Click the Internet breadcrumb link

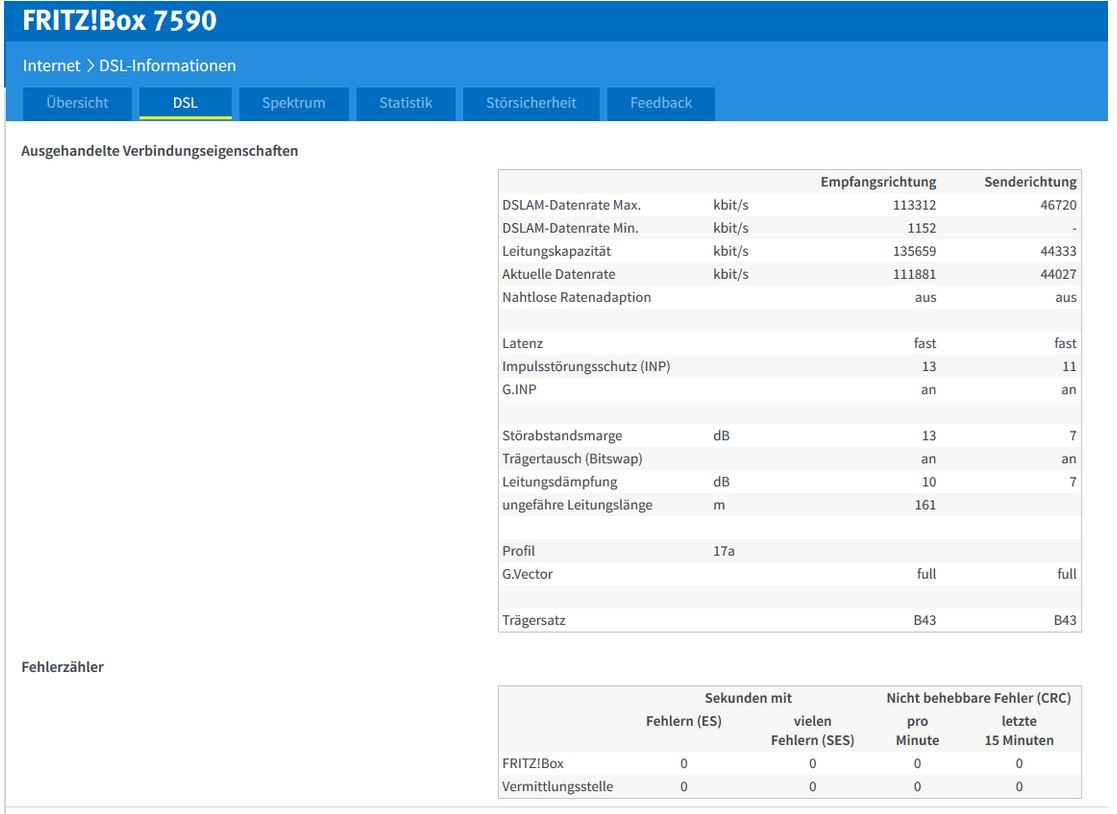click(51, 66)
